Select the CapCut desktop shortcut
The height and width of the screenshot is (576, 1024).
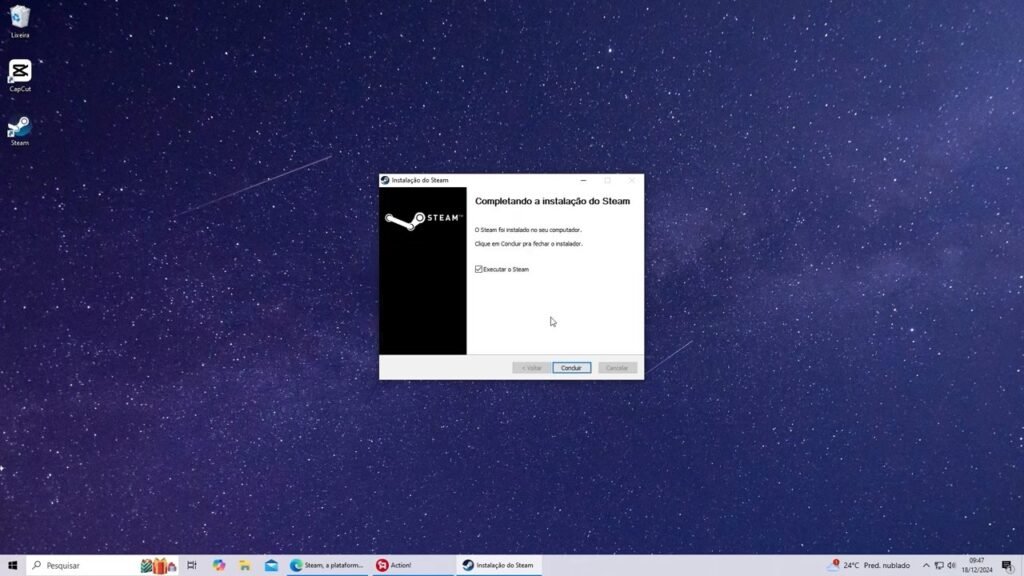(20, 76)
